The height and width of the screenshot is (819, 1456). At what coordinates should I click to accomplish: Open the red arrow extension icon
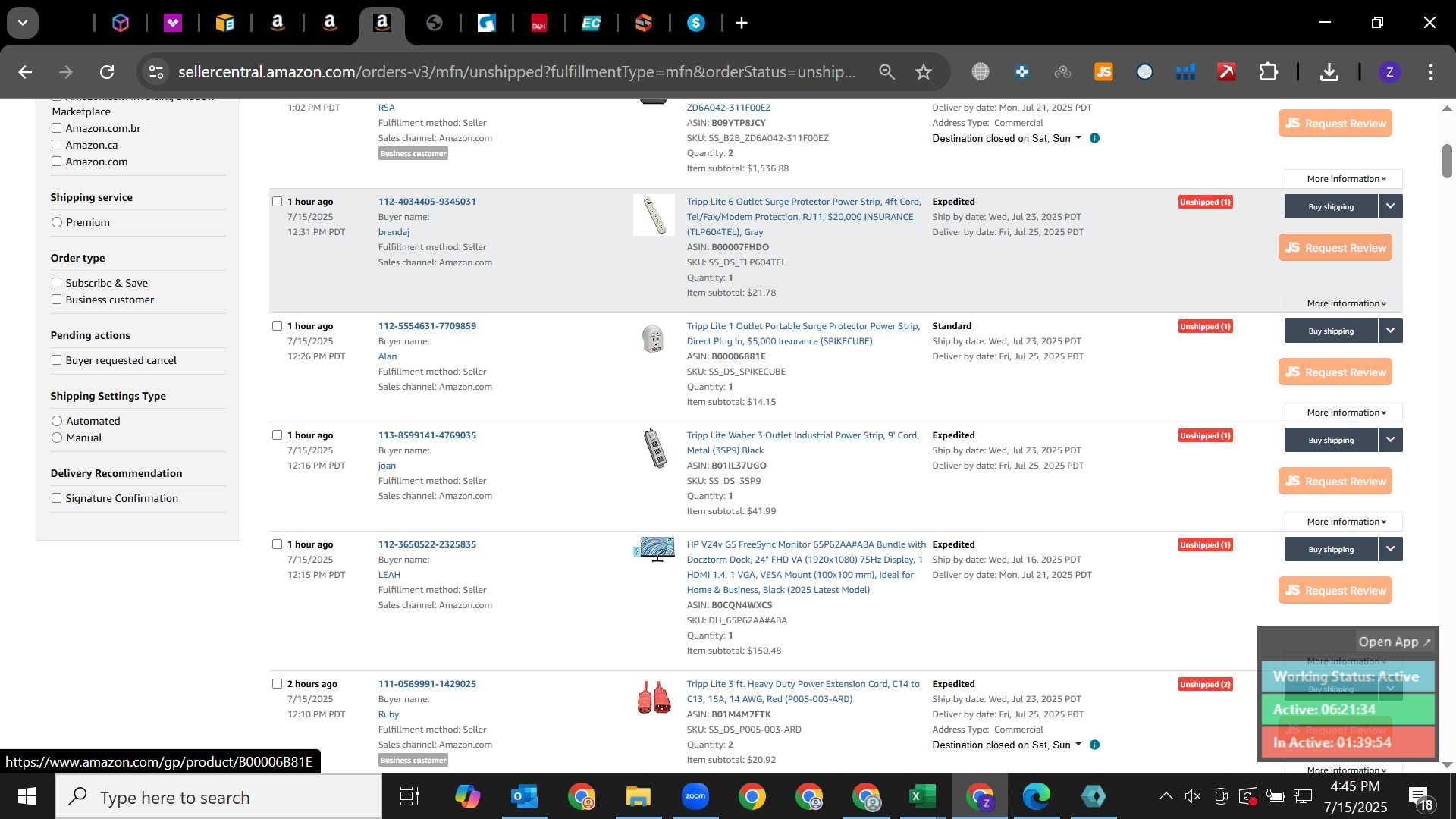(1226, 72)
